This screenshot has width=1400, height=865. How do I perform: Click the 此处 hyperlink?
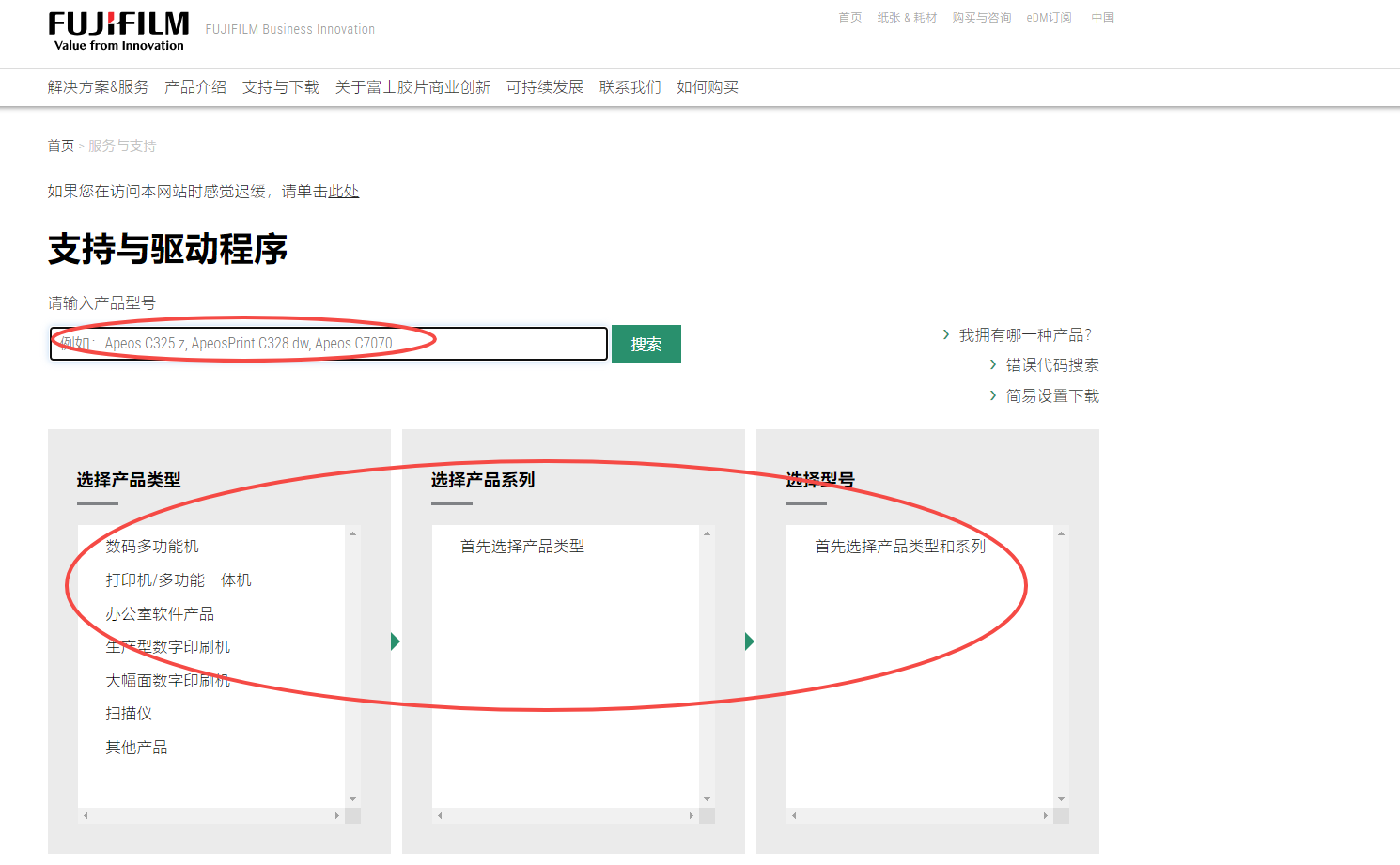pos(343,192)
